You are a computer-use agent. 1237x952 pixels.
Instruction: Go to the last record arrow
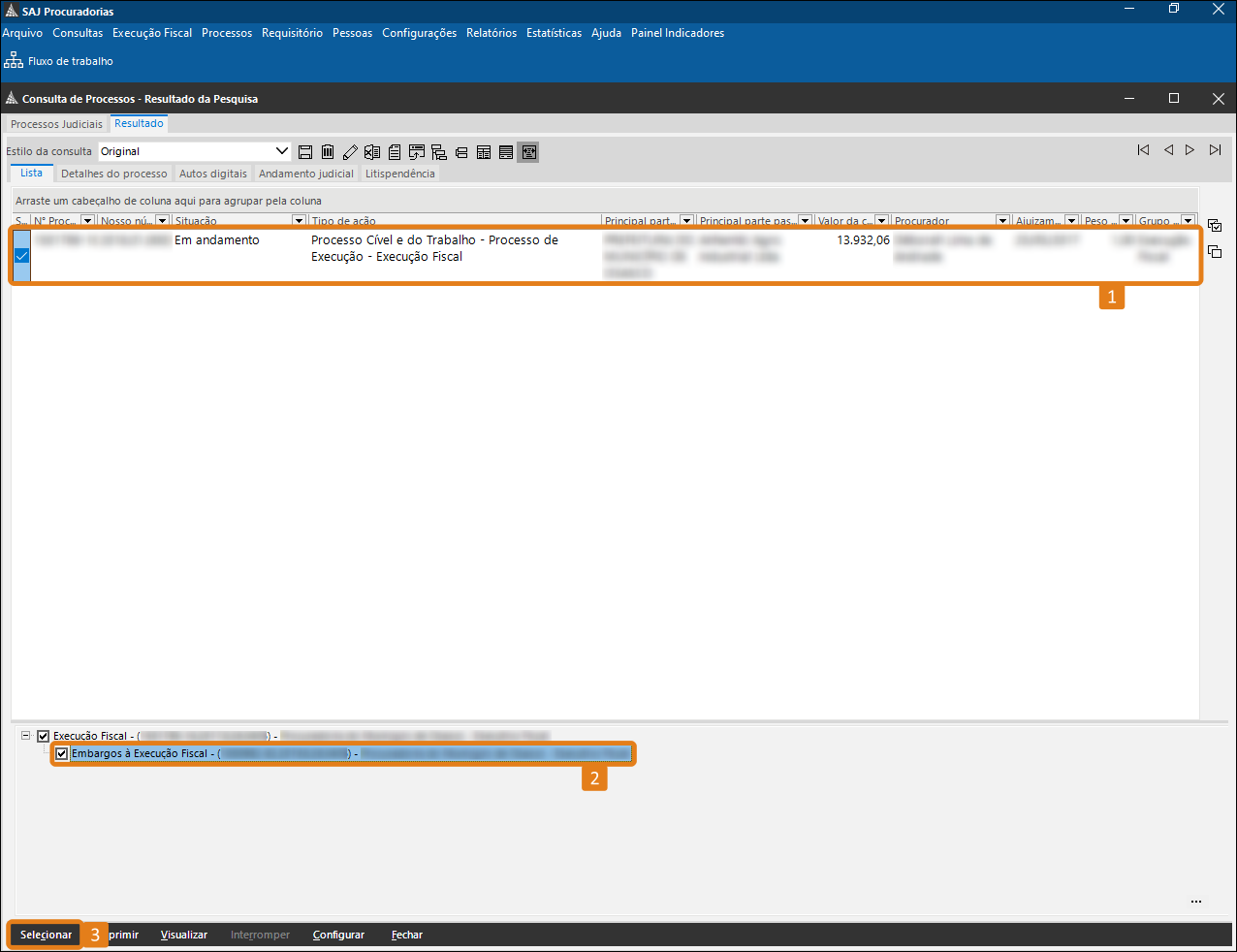coord(1215,150)
